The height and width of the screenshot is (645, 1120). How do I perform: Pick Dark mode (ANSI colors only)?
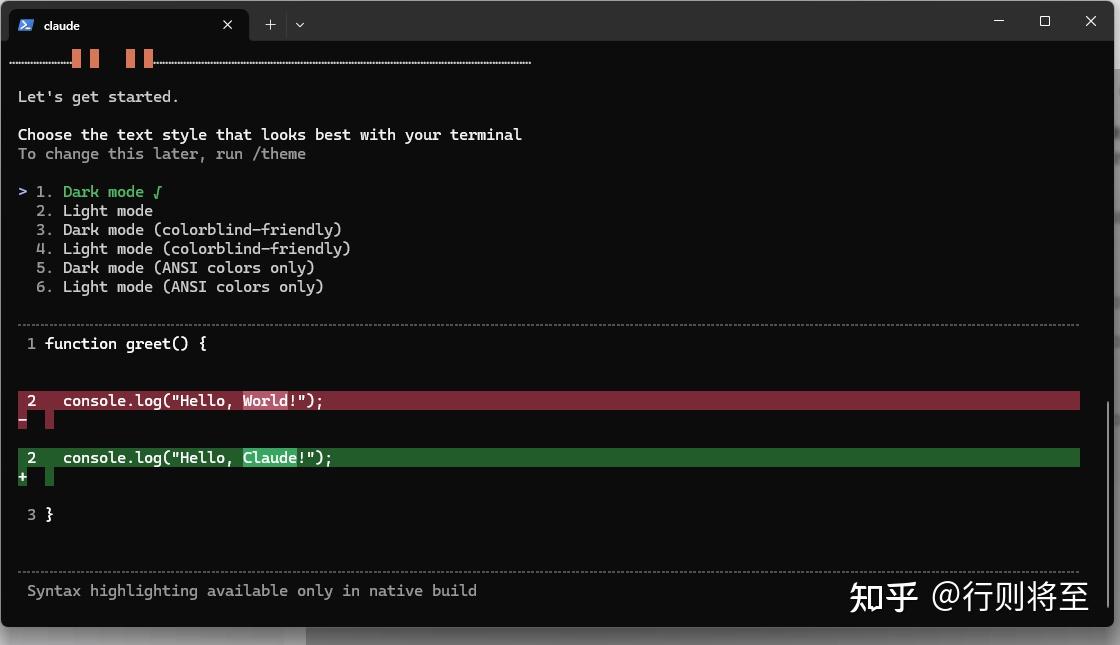click(x=189, y=268)
